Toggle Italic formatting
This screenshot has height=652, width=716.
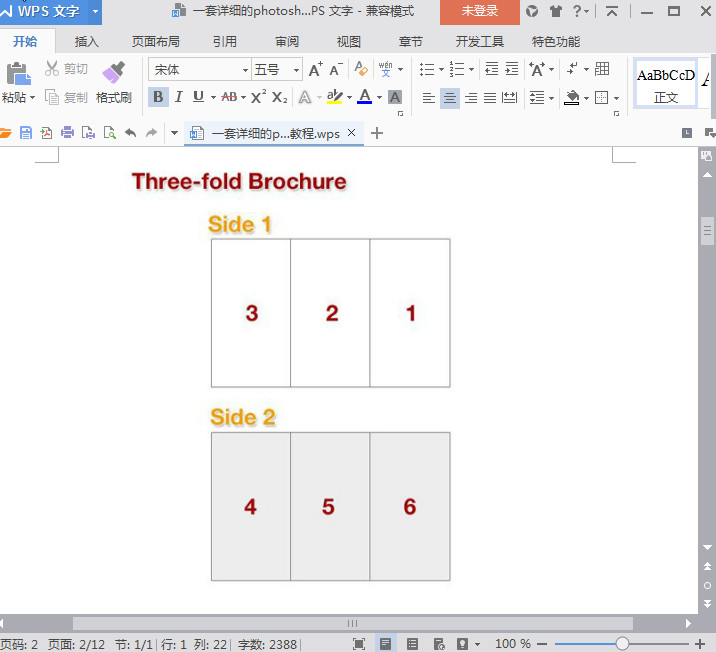pos(179,97)
